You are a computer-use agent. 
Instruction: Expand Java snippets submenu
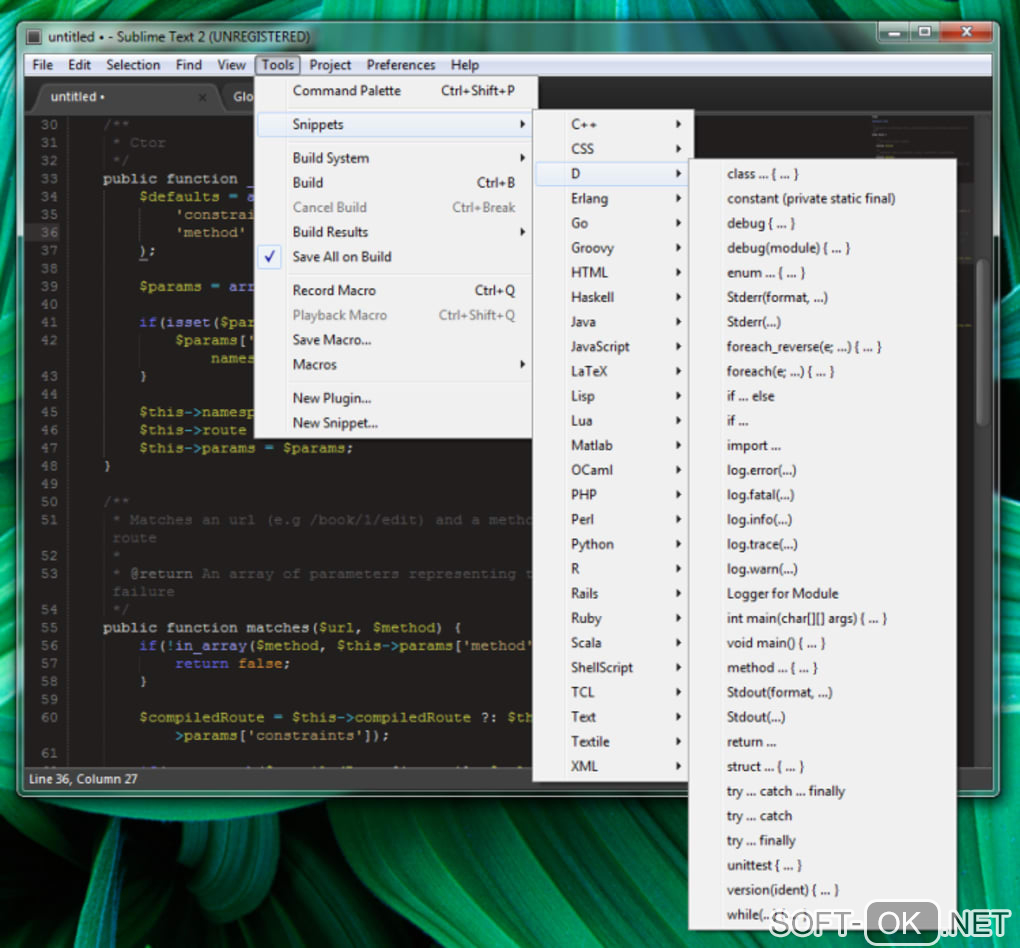pos(613,322)
